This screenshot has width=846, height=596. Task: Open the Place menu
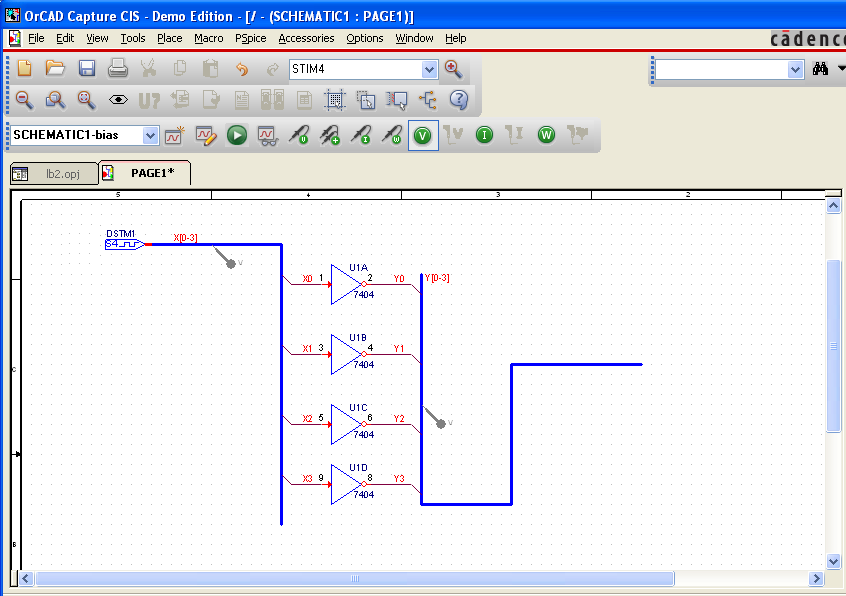coord(169,38)
